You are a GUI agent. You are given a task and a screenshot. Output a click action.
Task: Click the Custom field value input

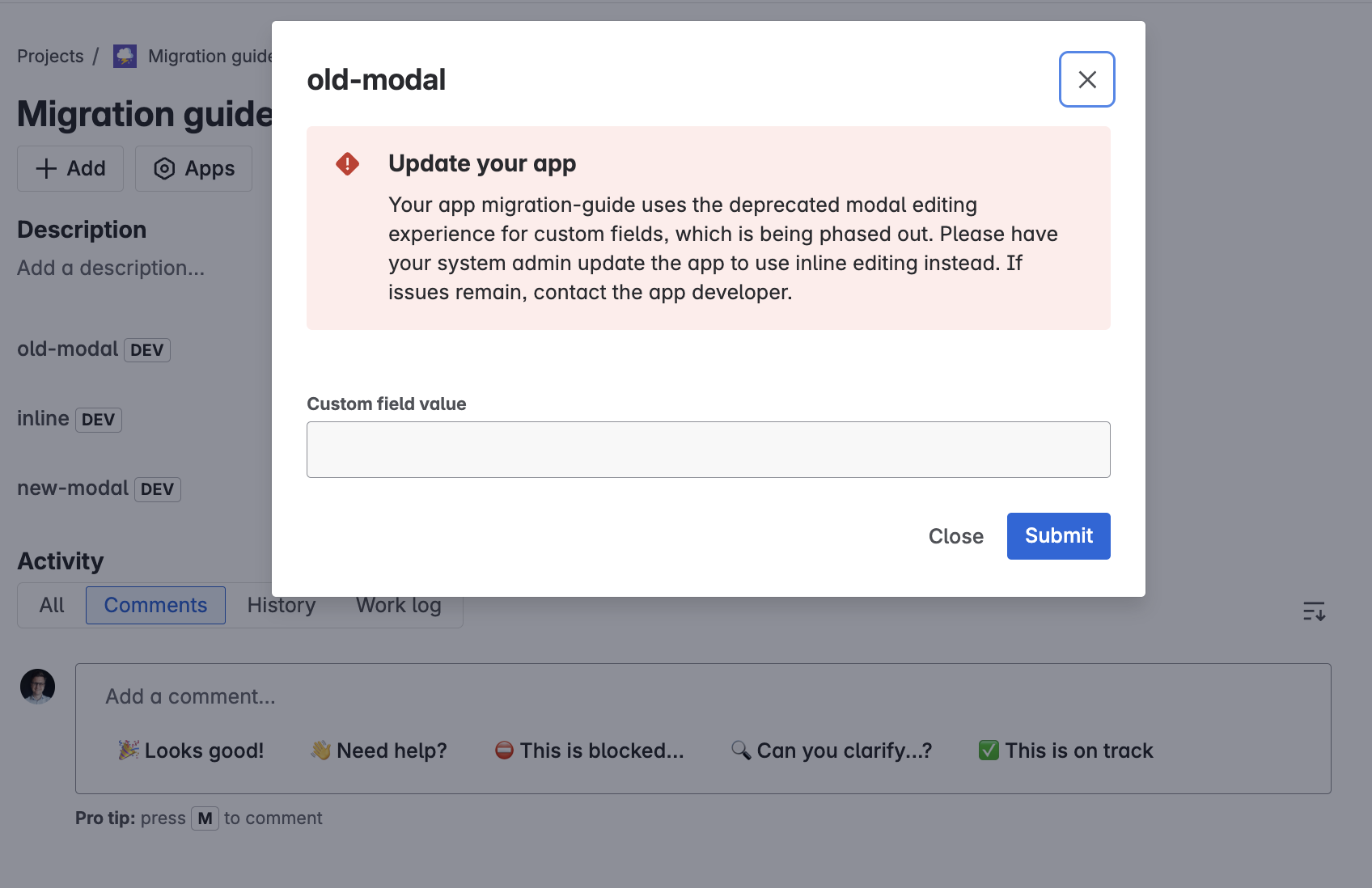(x=708, y=450)
